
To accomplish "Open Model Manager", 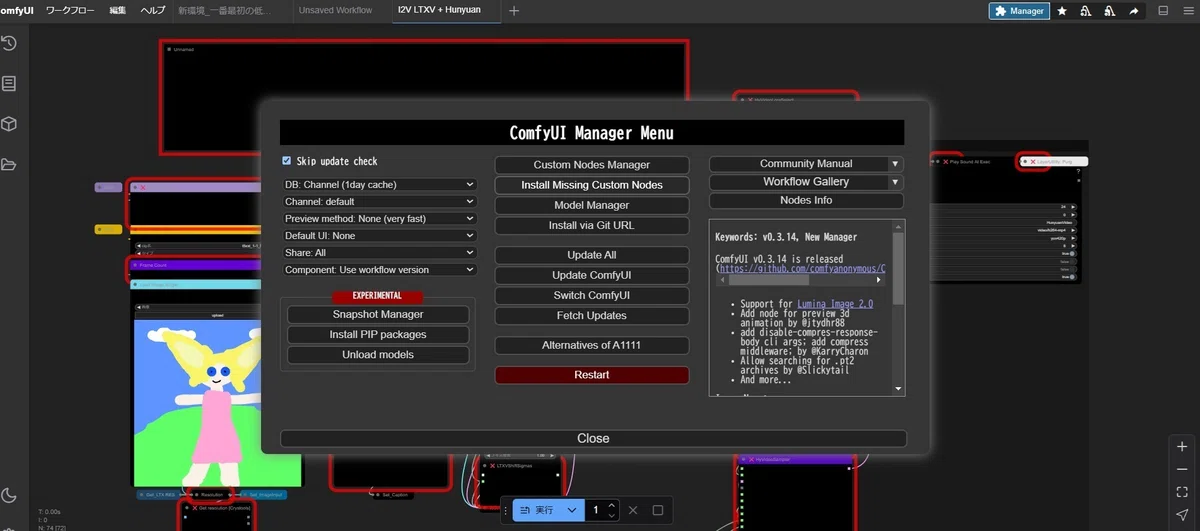I will click(592, 205).
